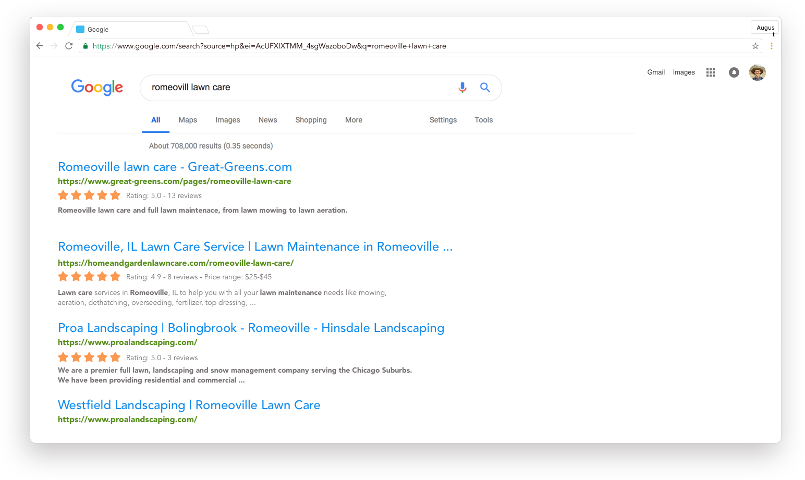Screen dimensions: 805x480
Task: Click 'Romeoville lawn care and full lawn' snippet
Action: tap(202, 210)
